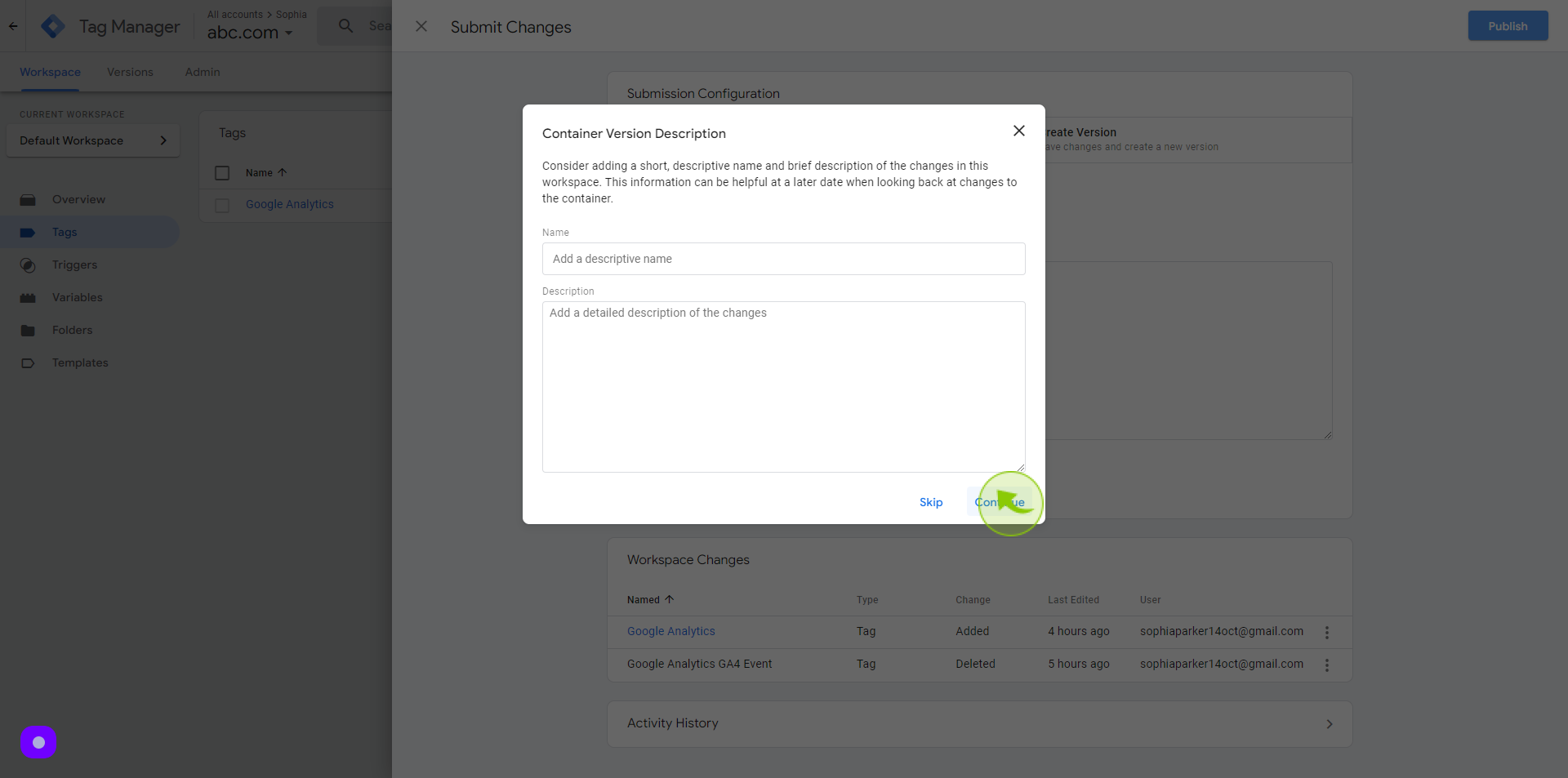Click the Tag Manager logo icon
Viewport: 1568px width, 778px height.
(53, 26)
